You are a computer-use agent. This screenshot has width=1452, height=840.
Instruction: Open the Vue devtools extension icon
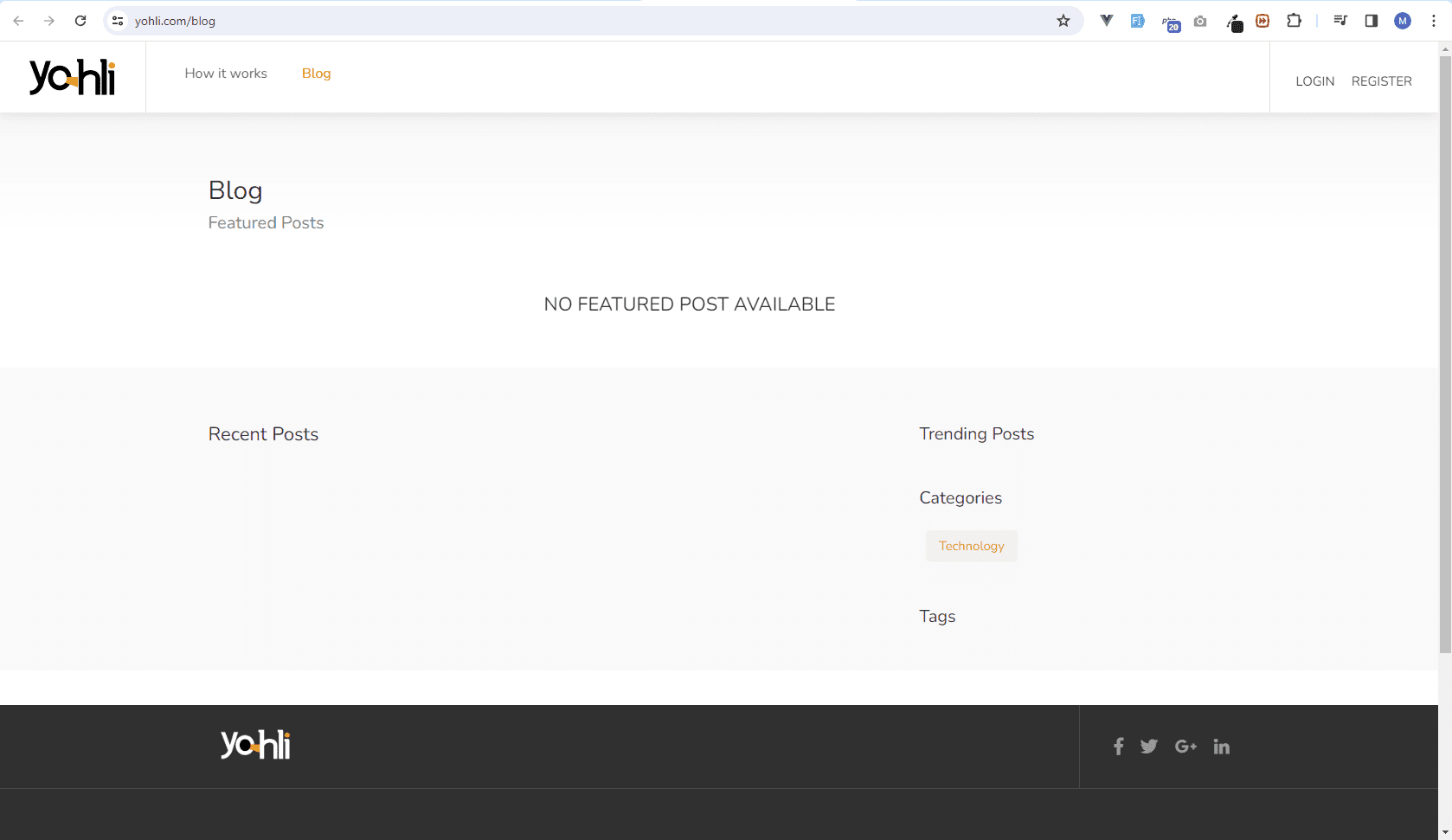(x=1106, y=21)
